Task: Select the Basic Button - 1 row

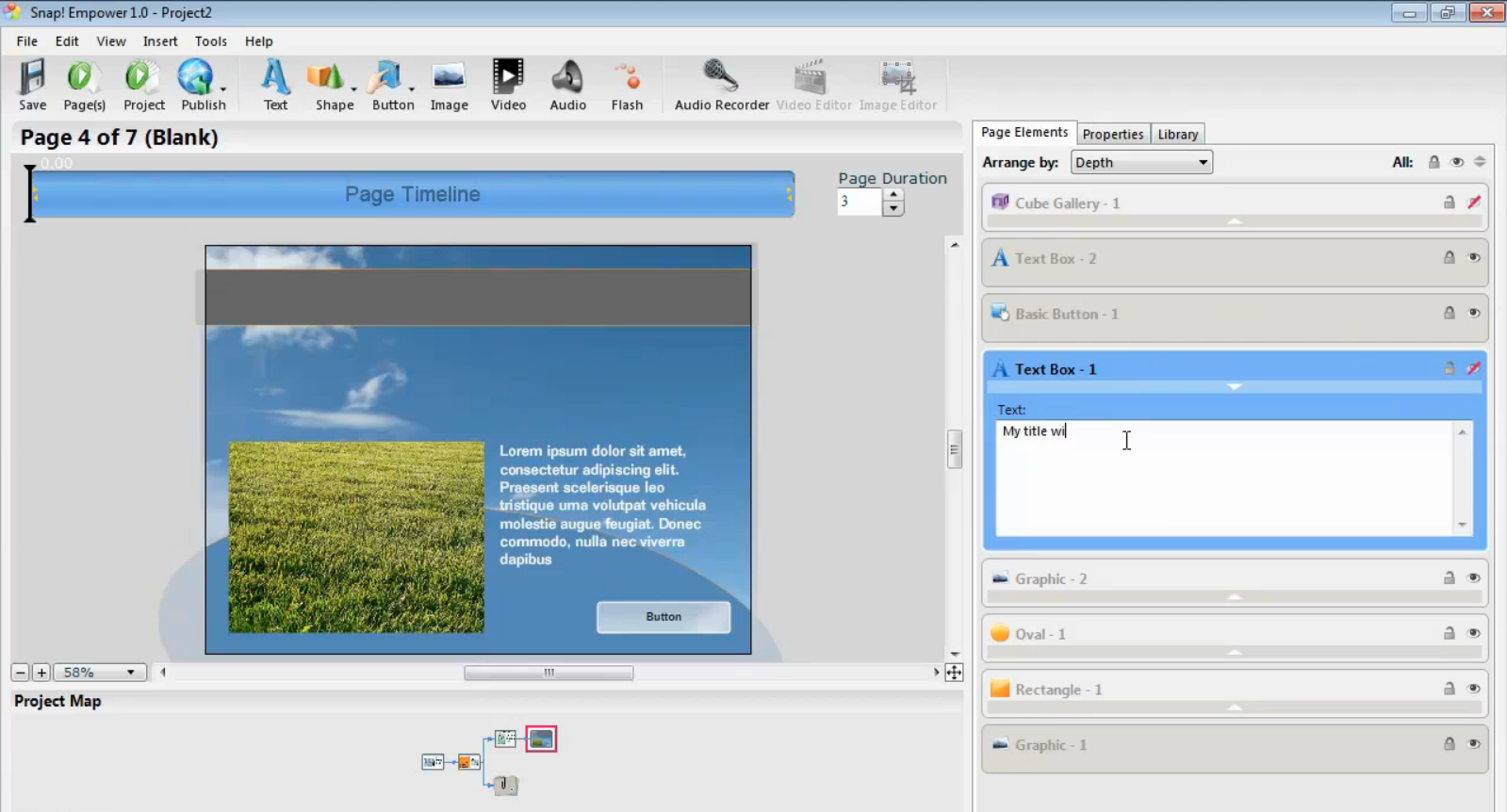Action: point(1235,317)
